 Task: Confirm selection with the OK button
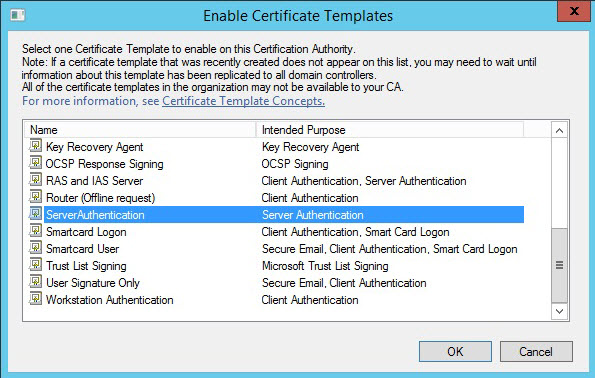[455, 351]
